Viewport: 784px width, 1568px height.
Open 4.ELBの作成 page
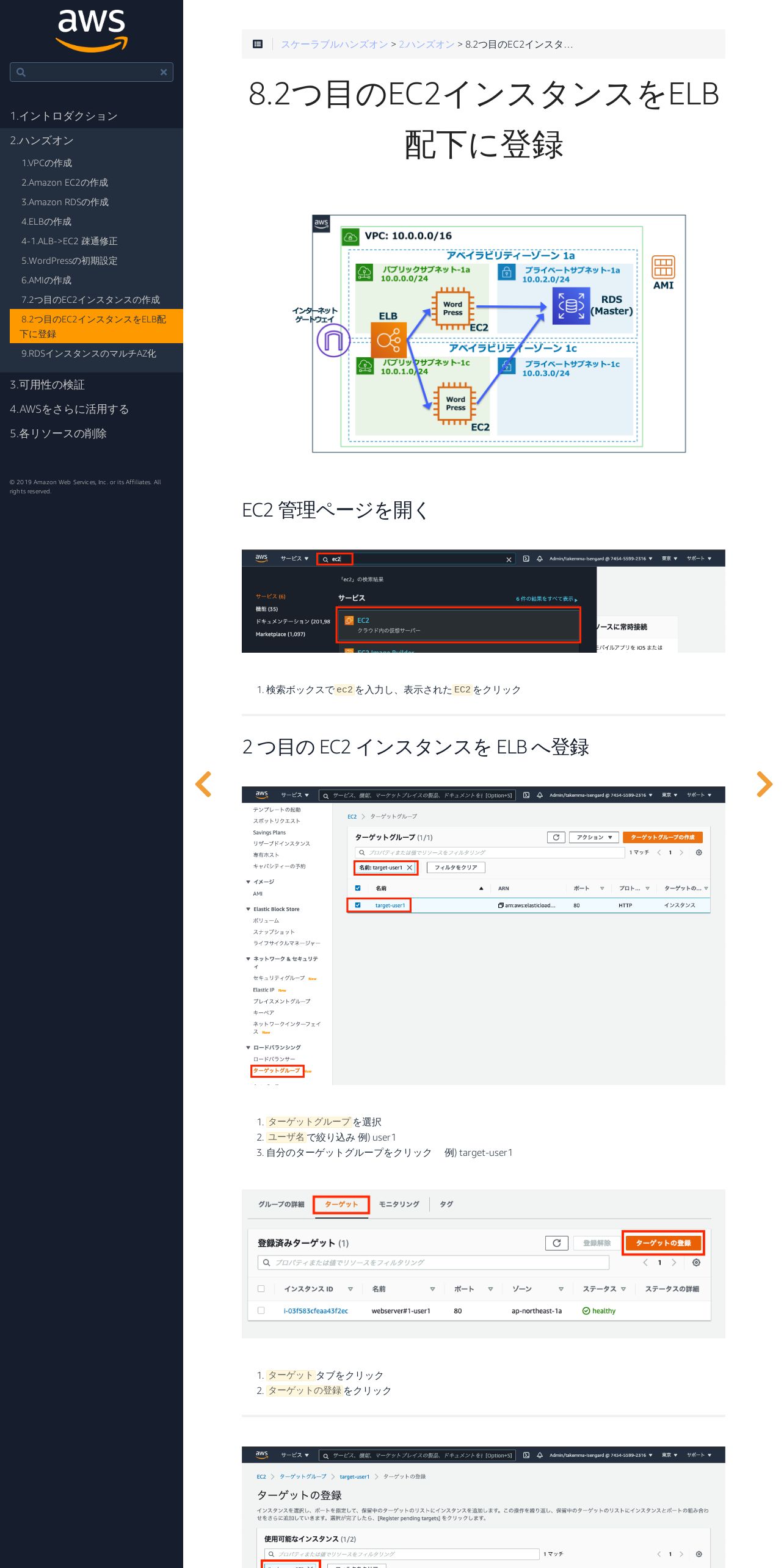tap(46, 222)
